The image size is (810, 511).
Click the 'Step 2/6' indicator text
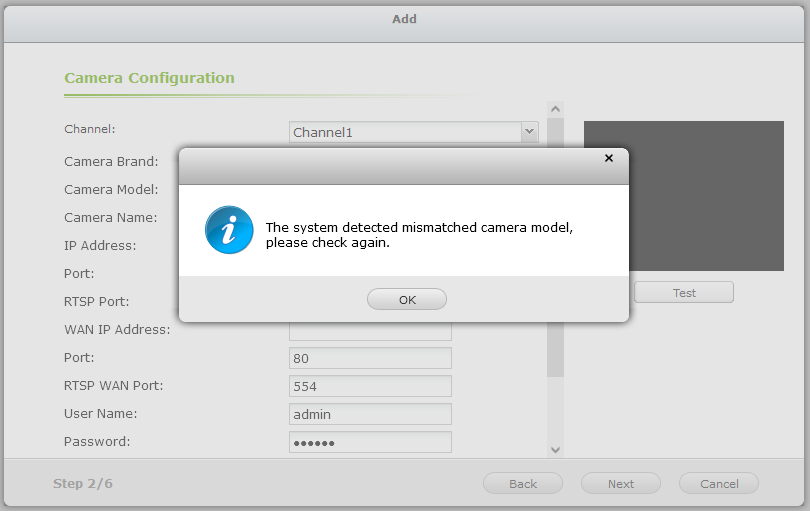pos(83,484)
